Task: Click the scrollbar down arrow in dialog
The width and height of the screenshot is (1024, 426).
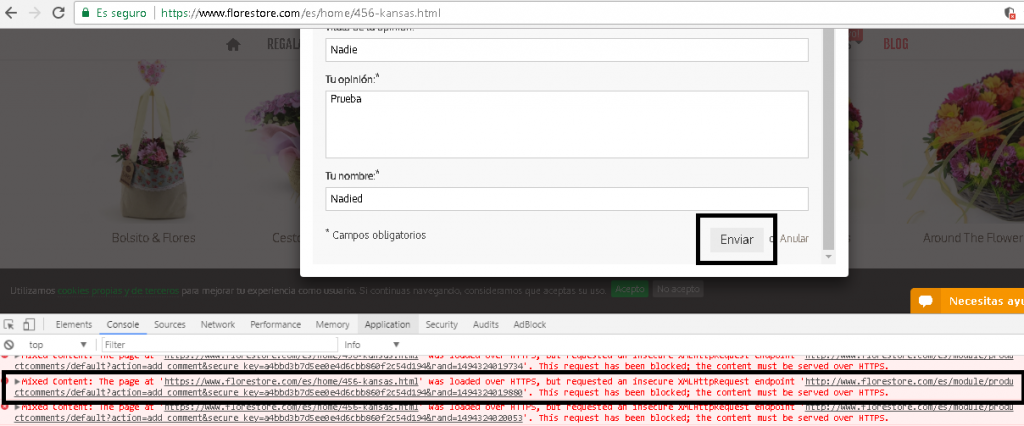Action: [828, 257]
